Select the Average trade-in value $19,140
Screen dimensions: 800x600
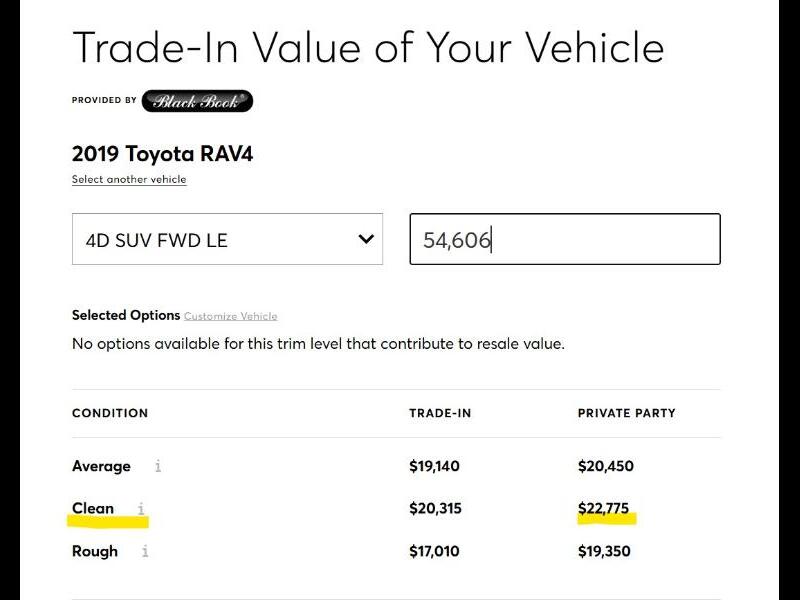point(435,466)
